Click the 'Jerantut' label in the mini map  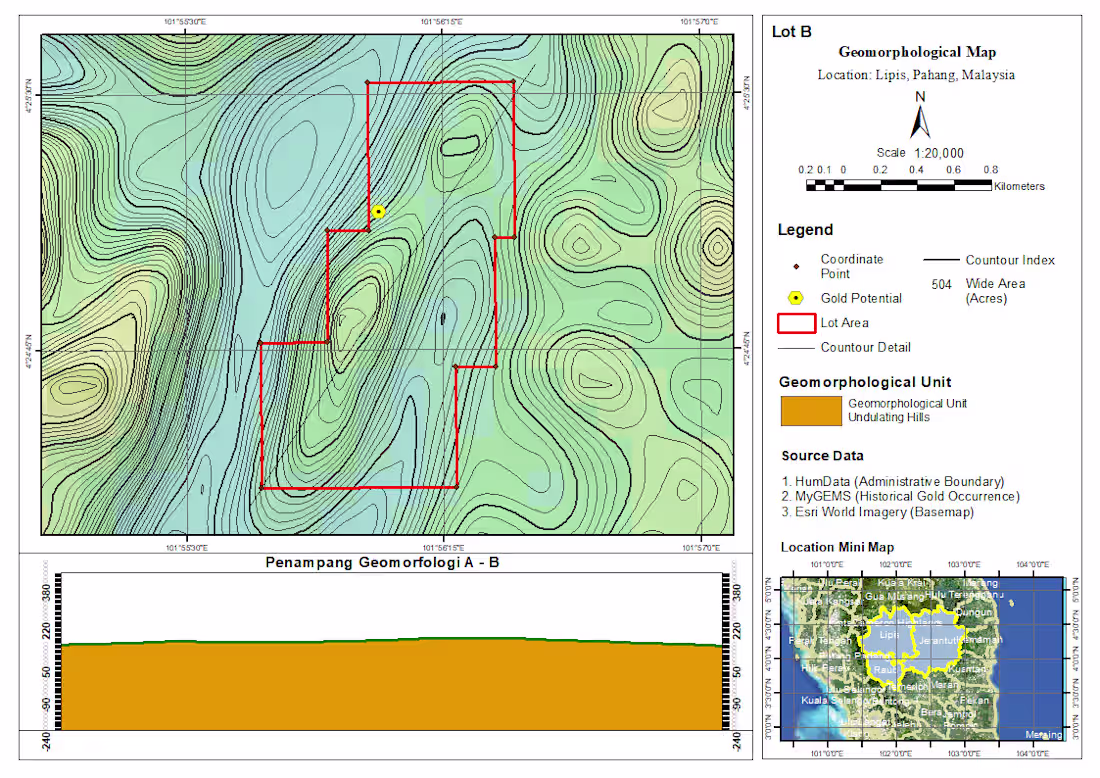tap(938, 640)
